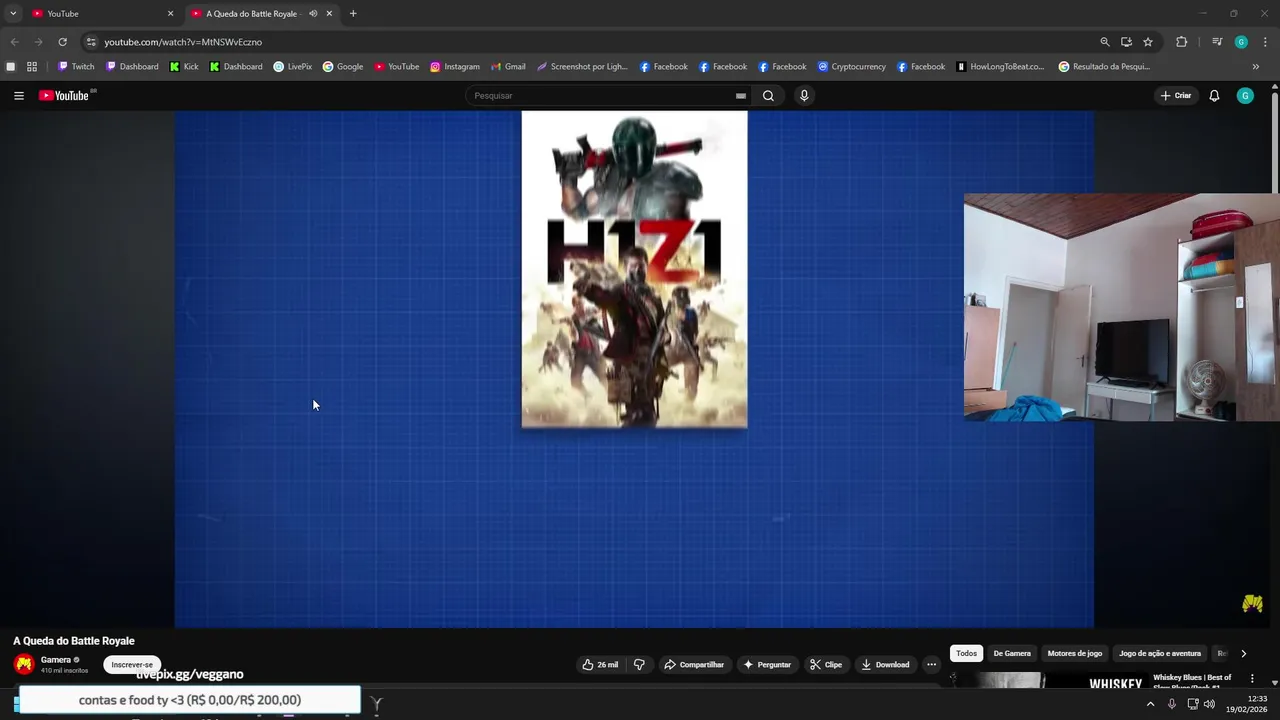Viewport: 1280px width, 720px height.
Task: Reload the page with the refresh icon
Action: pos(62,42)
